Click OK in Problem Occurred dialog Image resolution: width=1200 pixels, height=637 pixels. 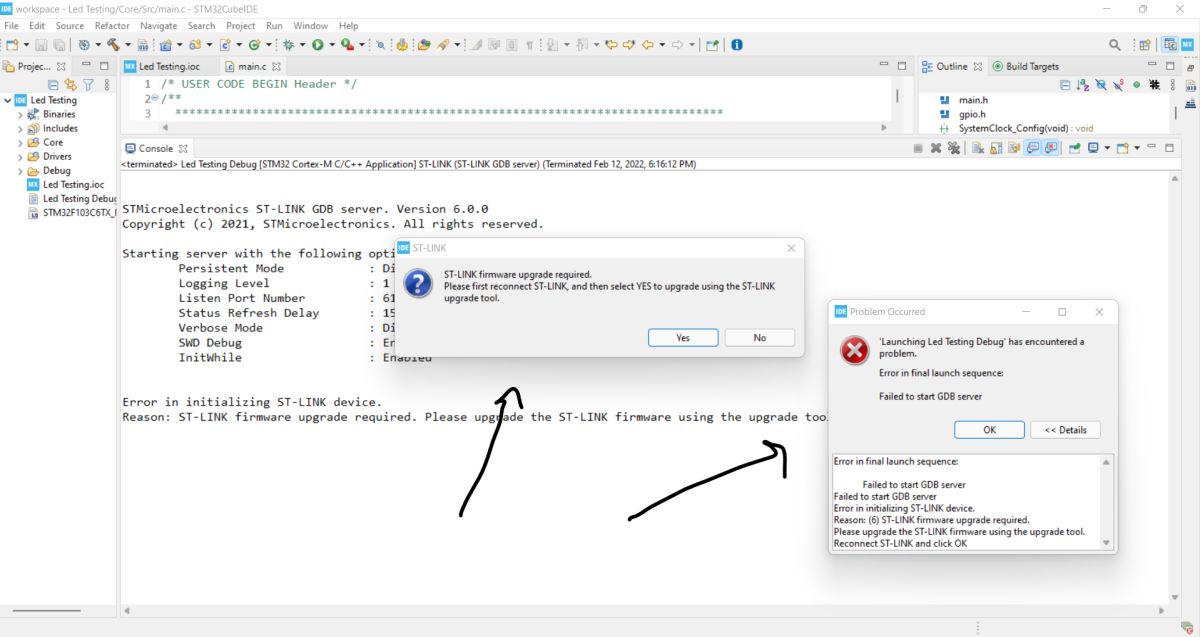(x=989, y=430)
